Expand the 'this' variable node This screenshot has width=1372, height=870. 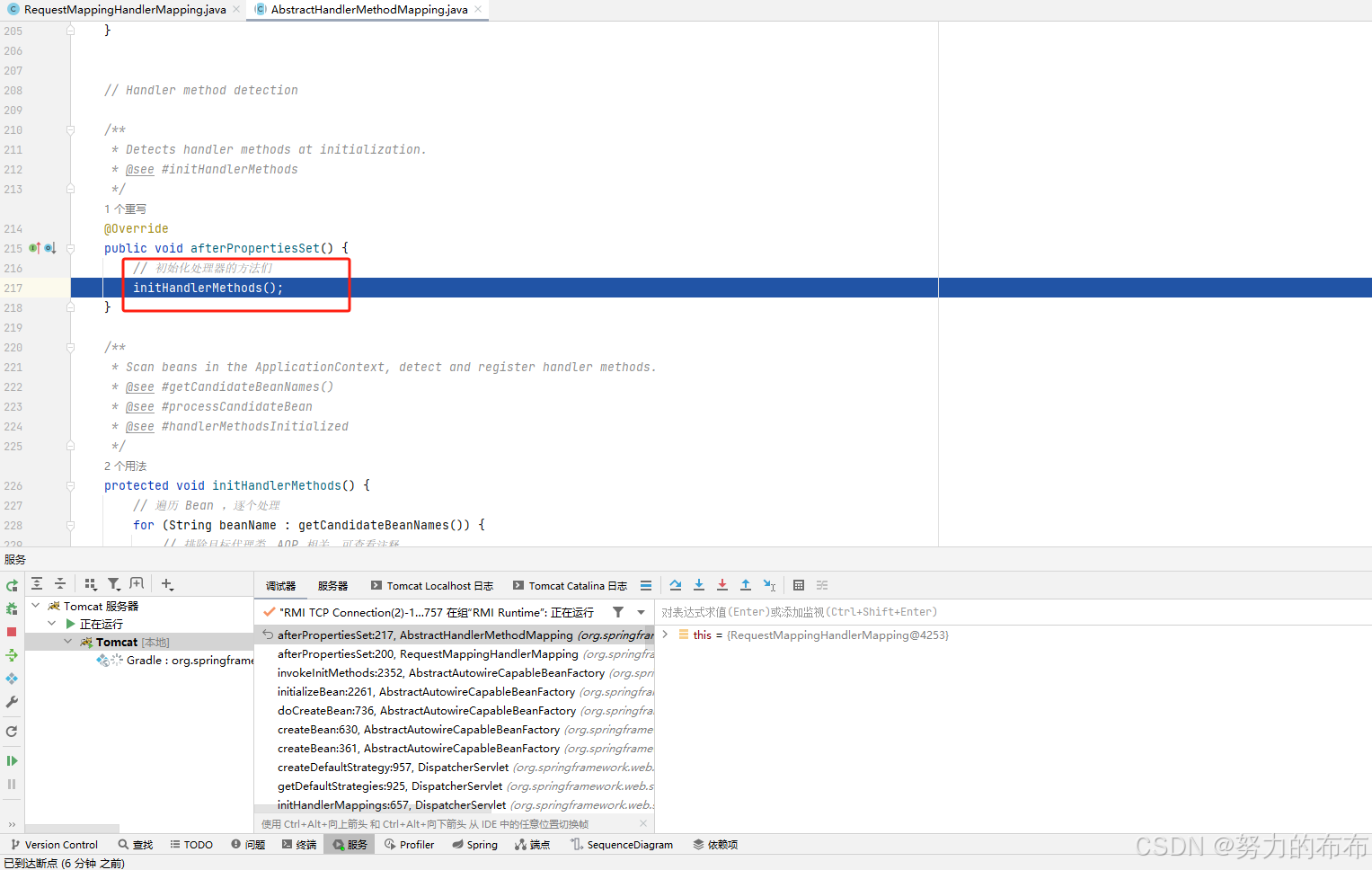tap(665, 635)
